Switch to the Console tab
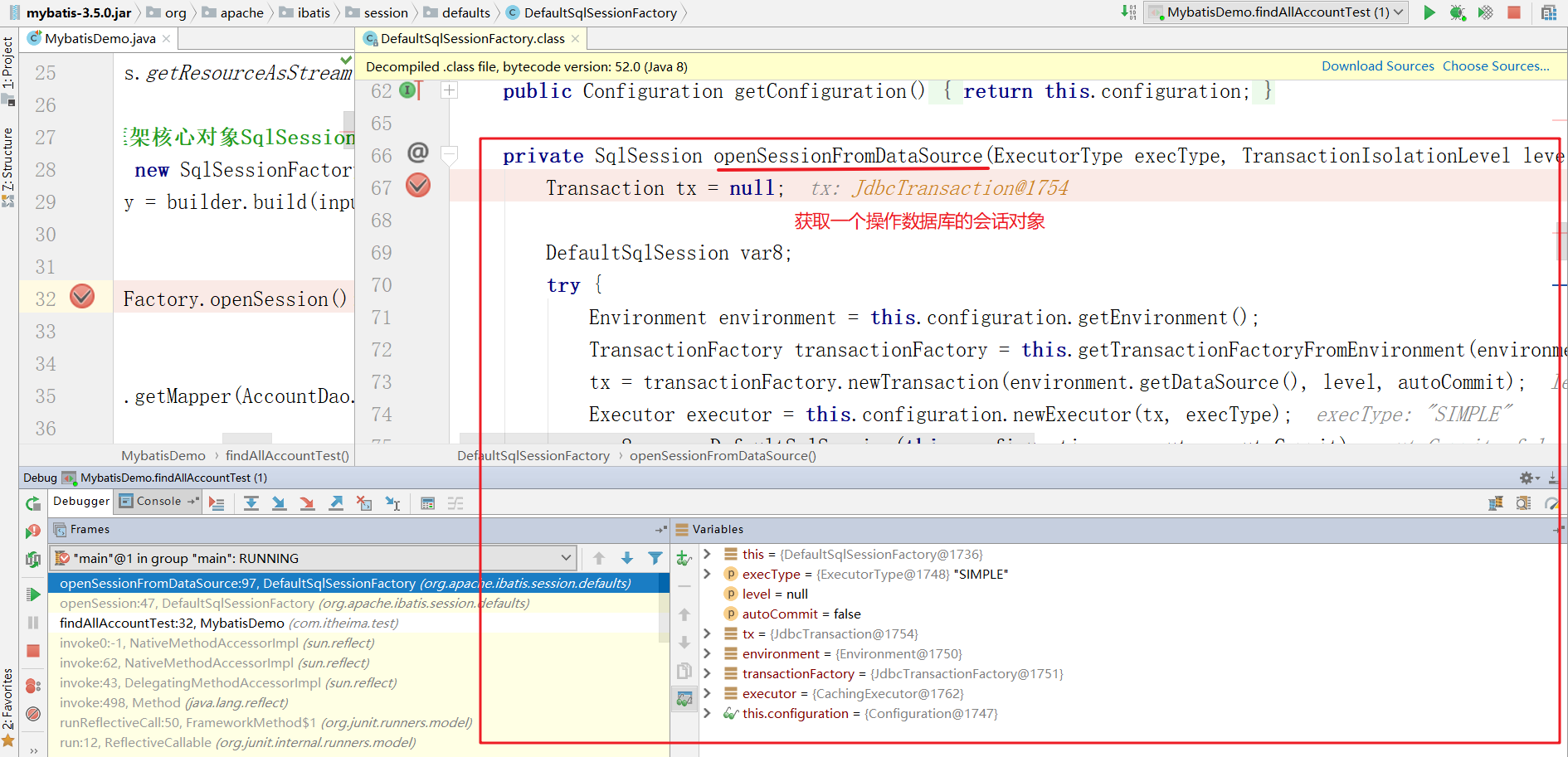This screenshot has width=1568, height=757. coord(158,501)
